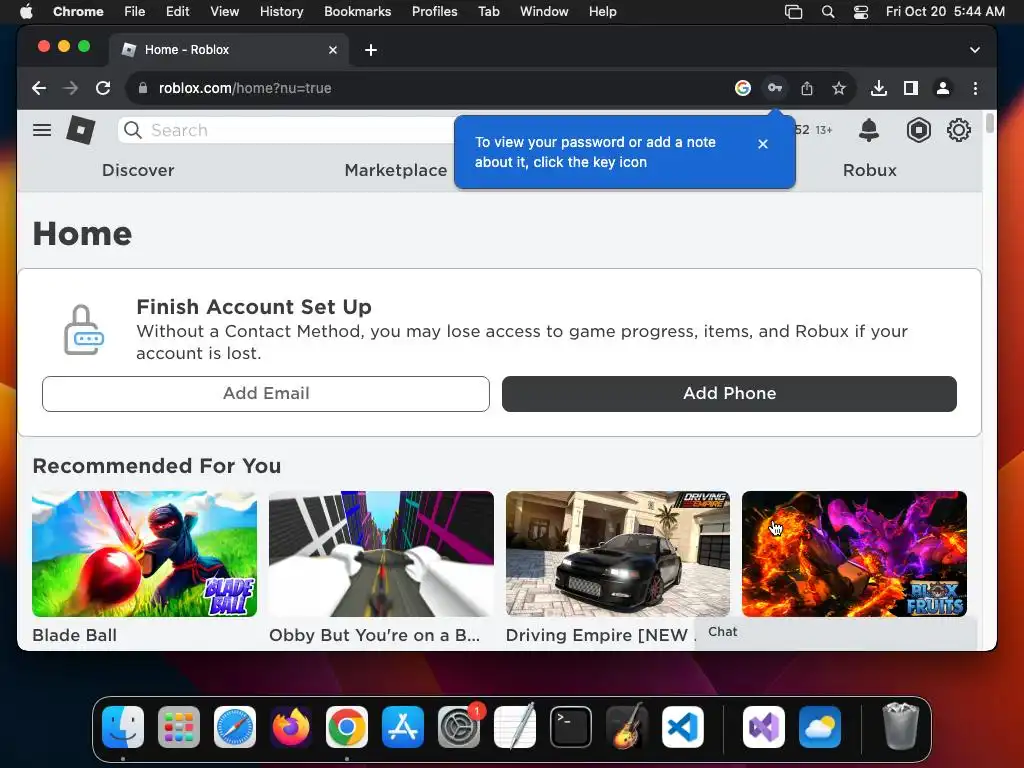Image resolution: width=1024 pixels, height=768 pixels.
Task: Open Chrome profile avatar icon
Action: tap(942, 88)
